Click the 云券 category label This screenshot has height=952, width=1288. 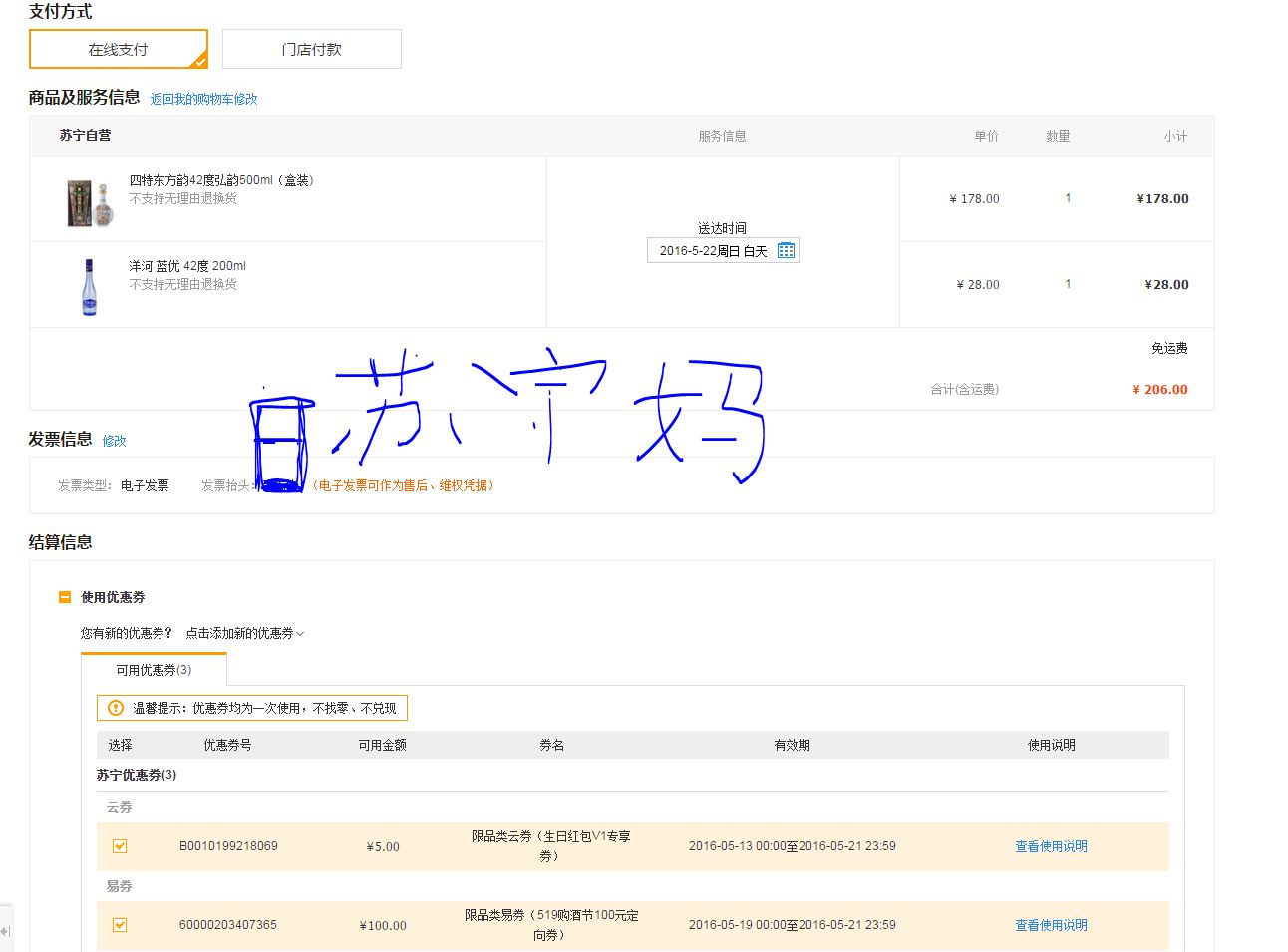[x=119, y=807]
